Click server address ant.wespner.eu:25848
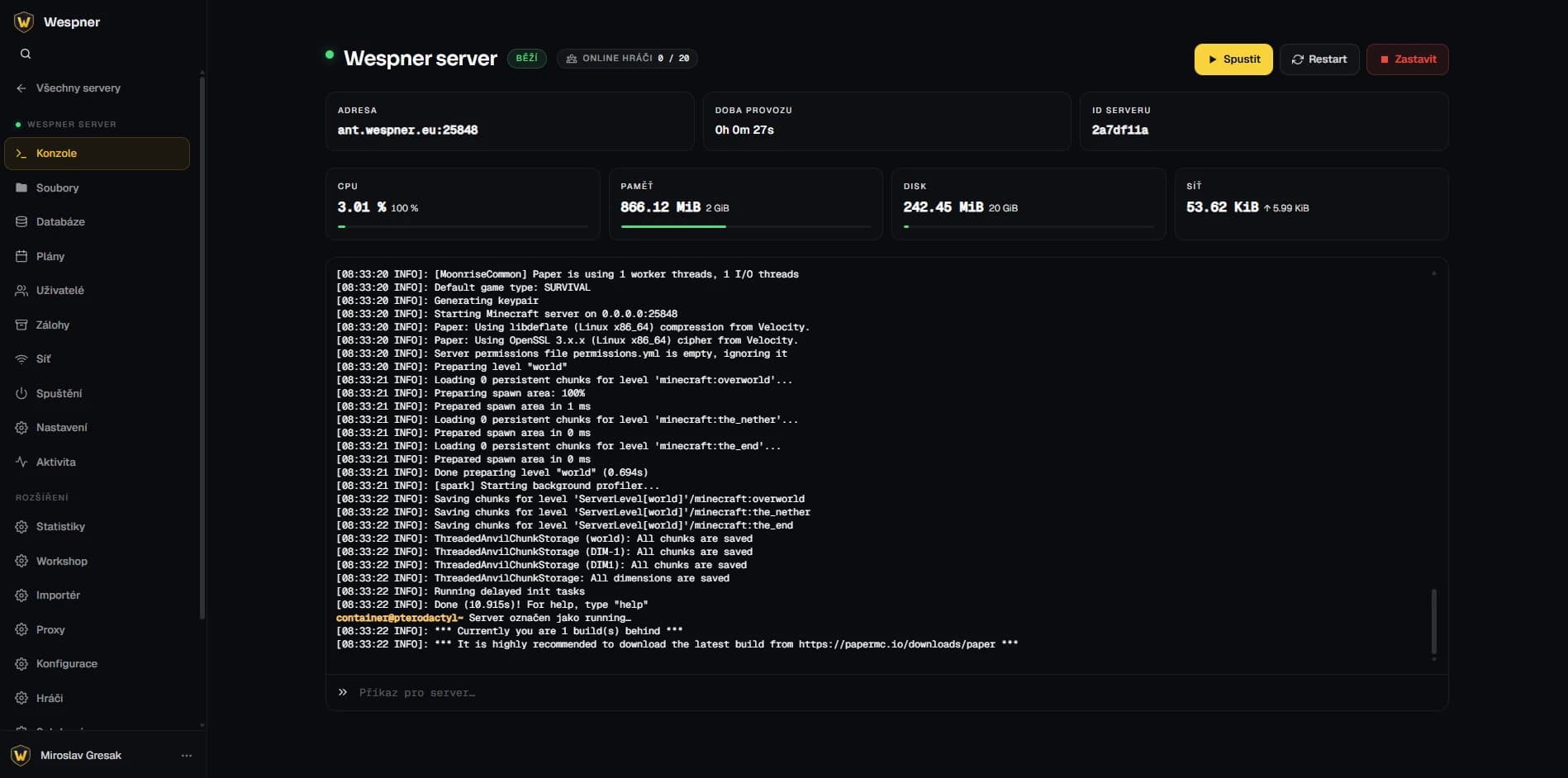This screenshot has width=1568, height=778. pyautogui.click(x=407, y=130)
